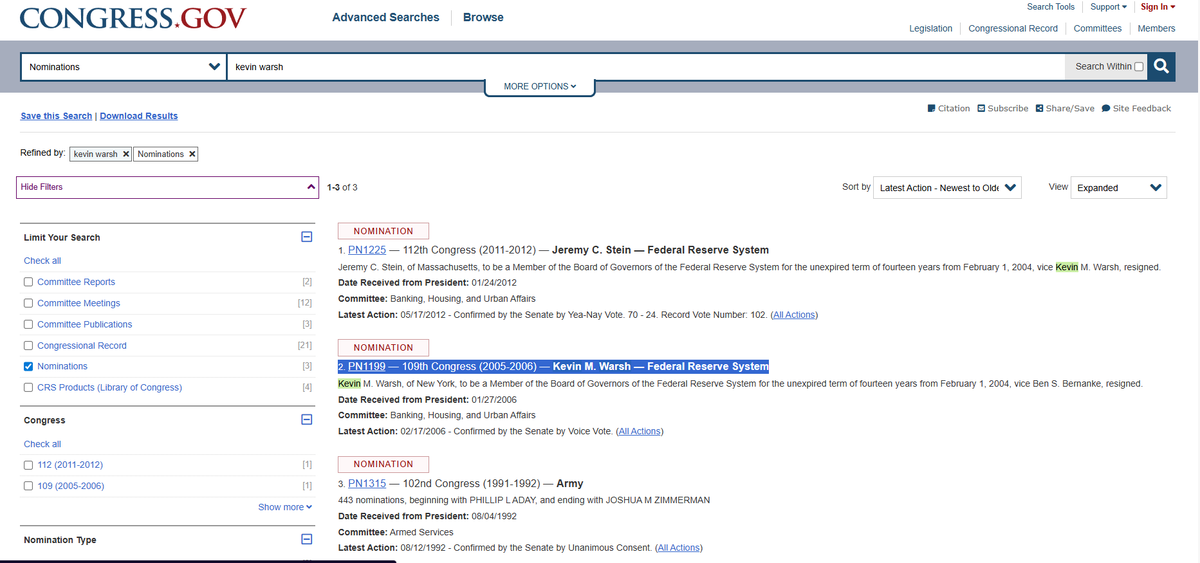1200x563 pixels.
Task: Open nomination PN1199
Action: click(367, 367)
